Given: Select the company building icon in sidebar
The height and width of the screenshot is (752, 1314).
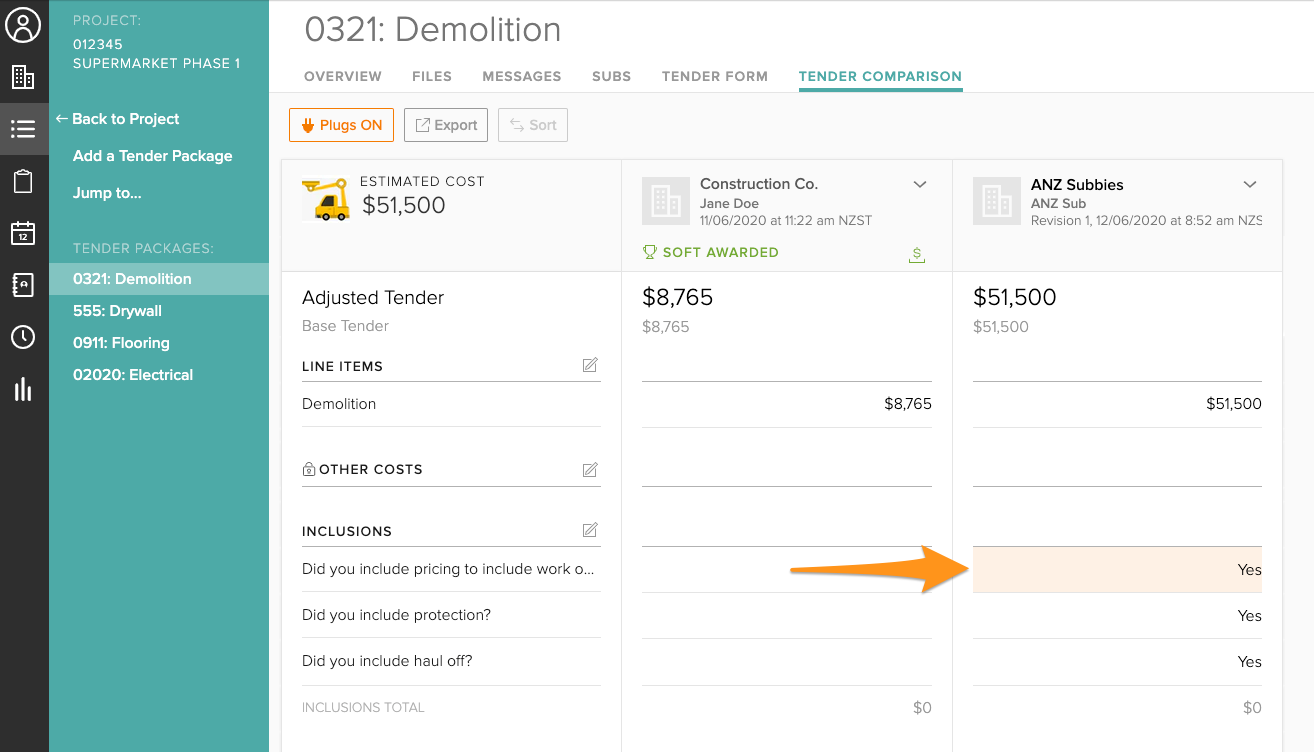Looking at the screenshot, I should tap(24, 76).
